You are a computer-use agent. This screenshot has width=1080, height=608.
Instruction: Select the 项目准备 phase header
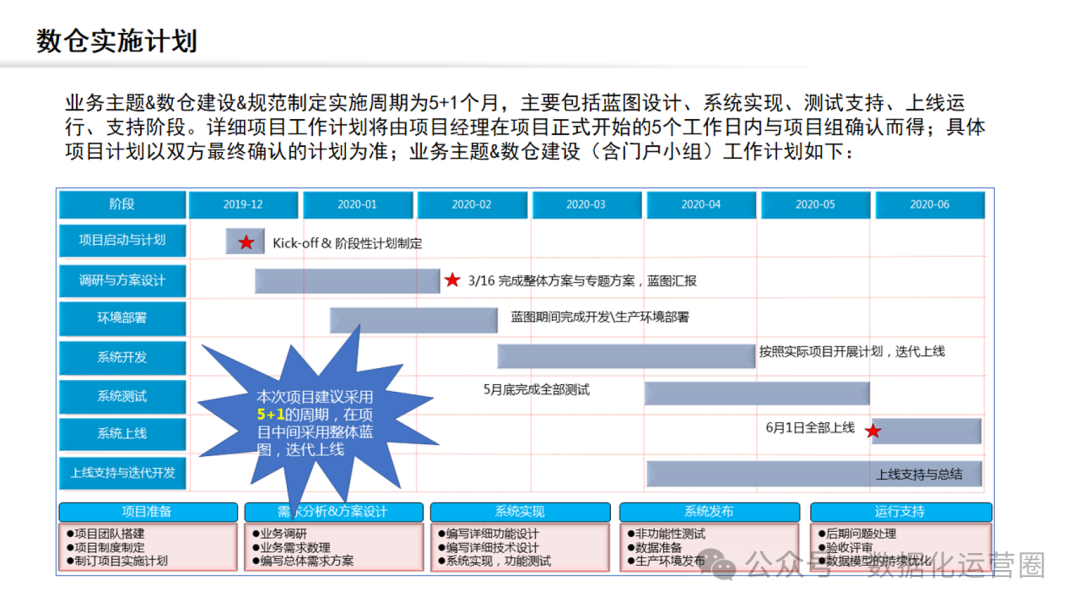[x=148, y=512]
